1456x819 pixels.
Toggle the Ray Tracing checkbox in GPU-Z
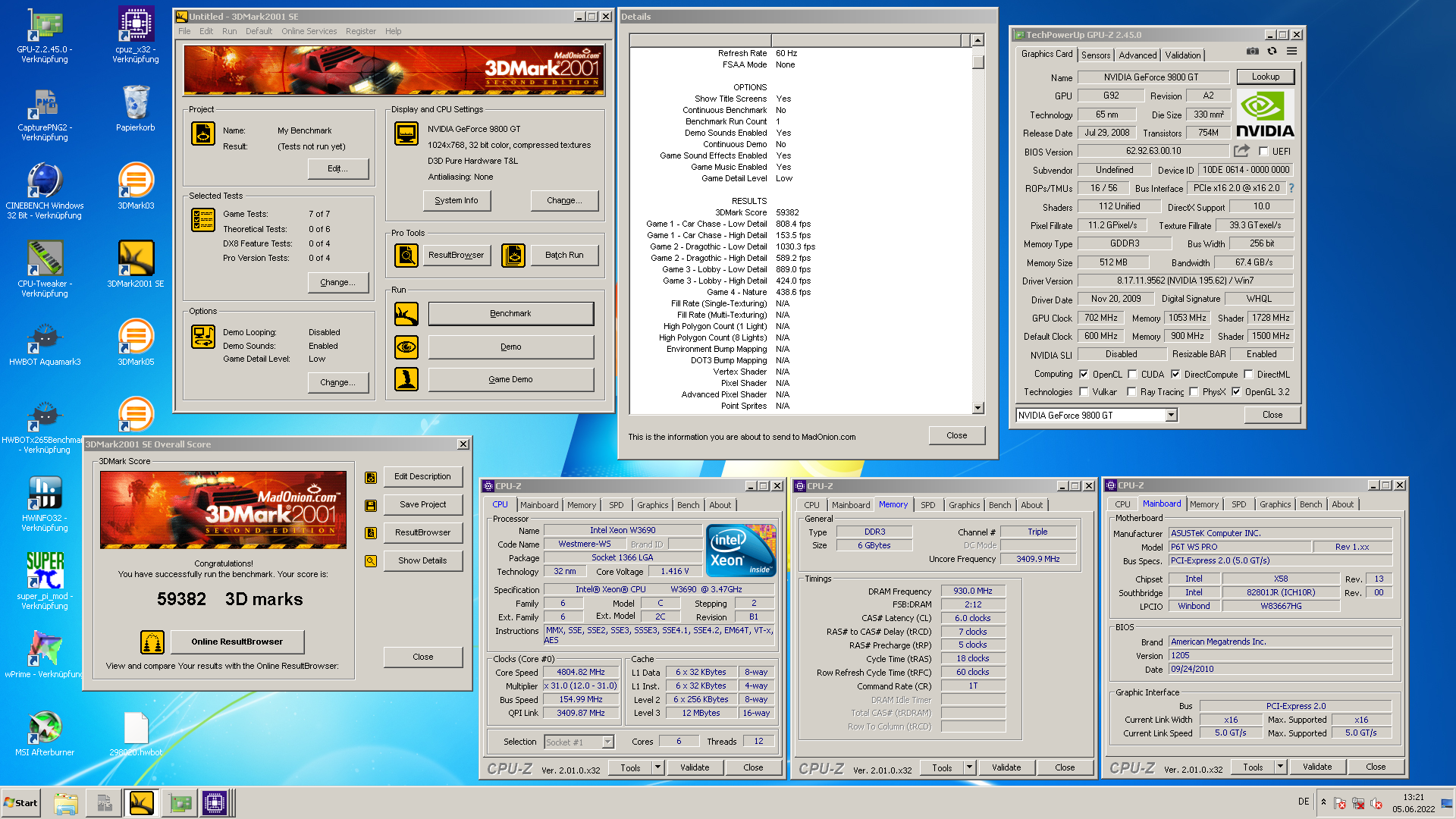point(1131,392)
